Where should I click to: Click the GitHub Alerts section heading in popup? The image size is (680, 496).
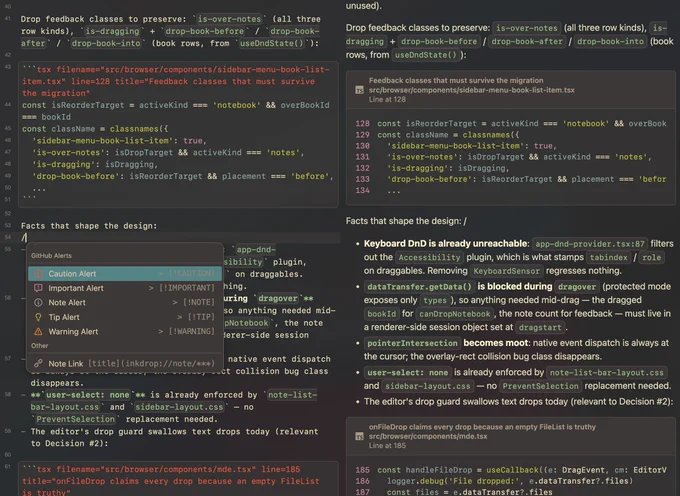coord(51,255)
